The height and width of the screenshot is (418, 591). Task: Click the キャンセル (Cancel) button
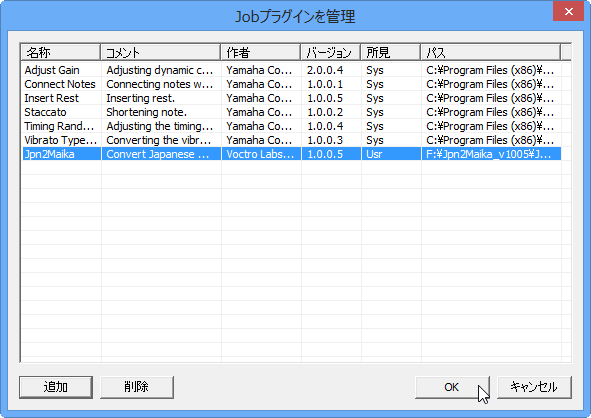pyautogui.click(x=534, y=387)
